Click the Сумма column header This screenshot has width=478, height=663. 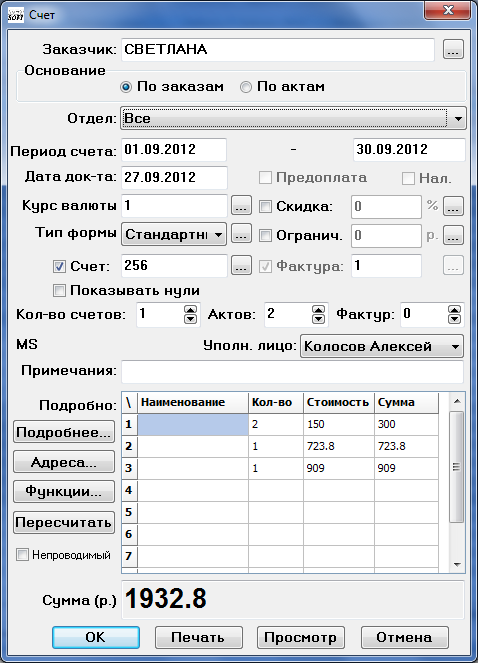pos(407,402)
